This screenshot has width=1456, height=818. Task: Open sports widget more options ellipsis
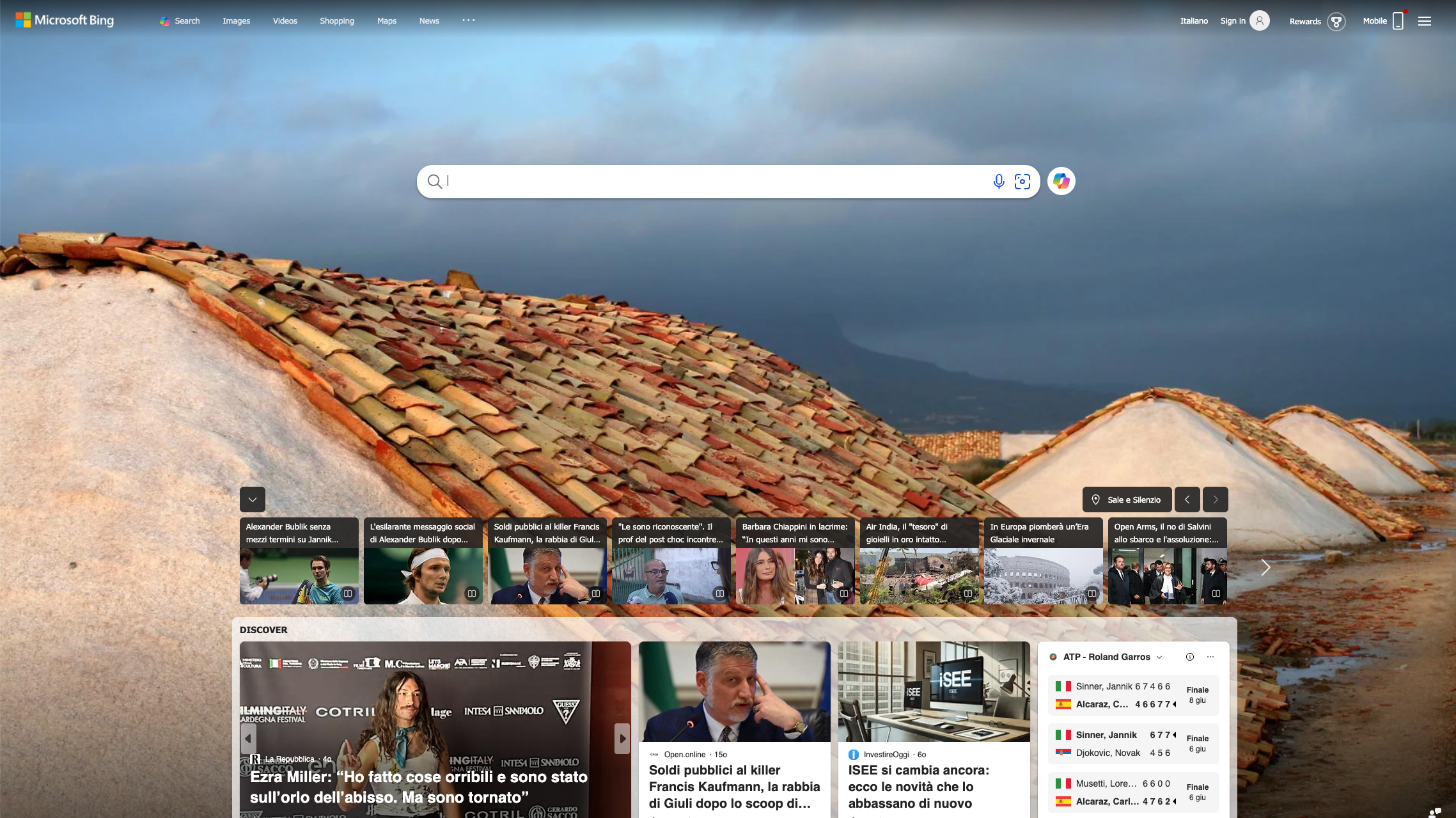[1210, 657]
